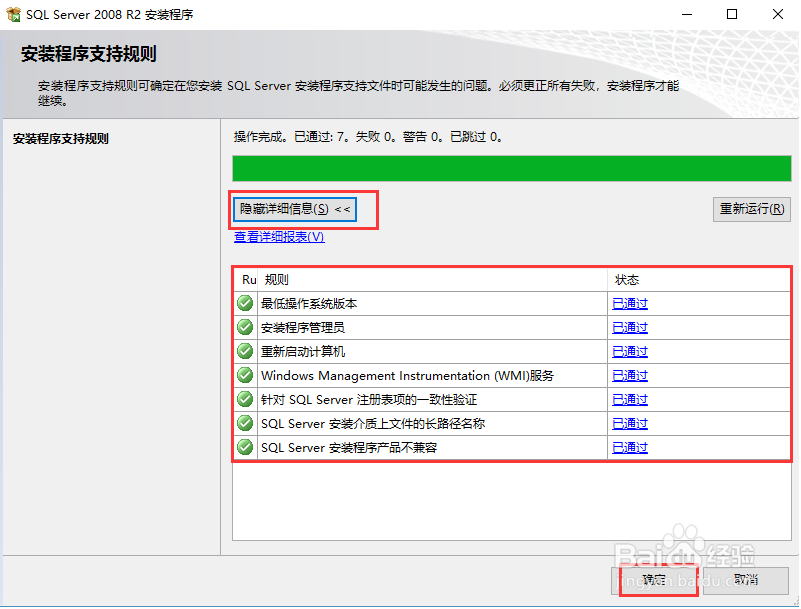Image resolution: width=801 pixels, height=609 pixels.
Task: Click the 确定 button
Action: [x=654, y=580]
